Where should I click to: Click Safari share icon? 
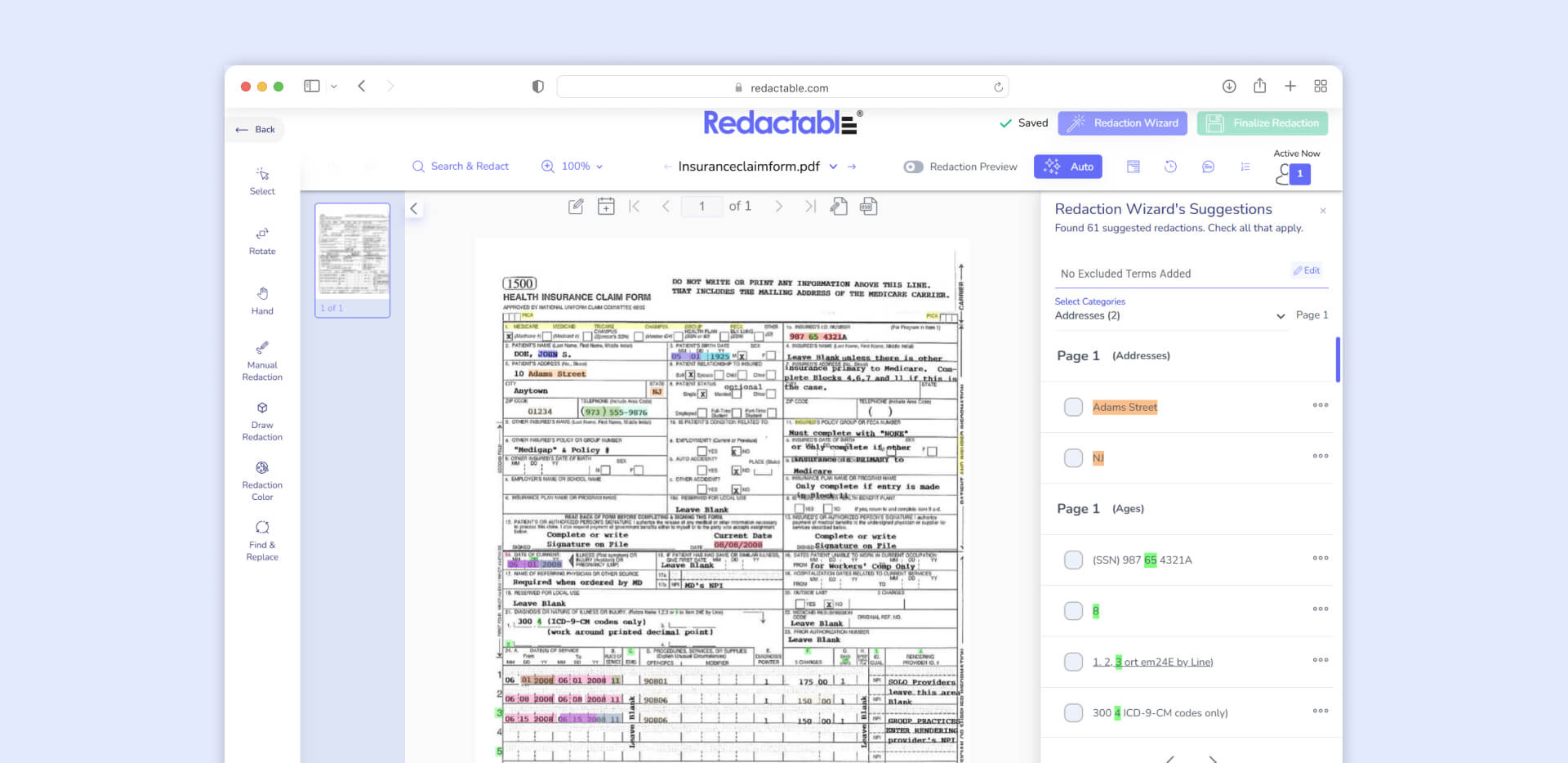tap(1260, 86)
